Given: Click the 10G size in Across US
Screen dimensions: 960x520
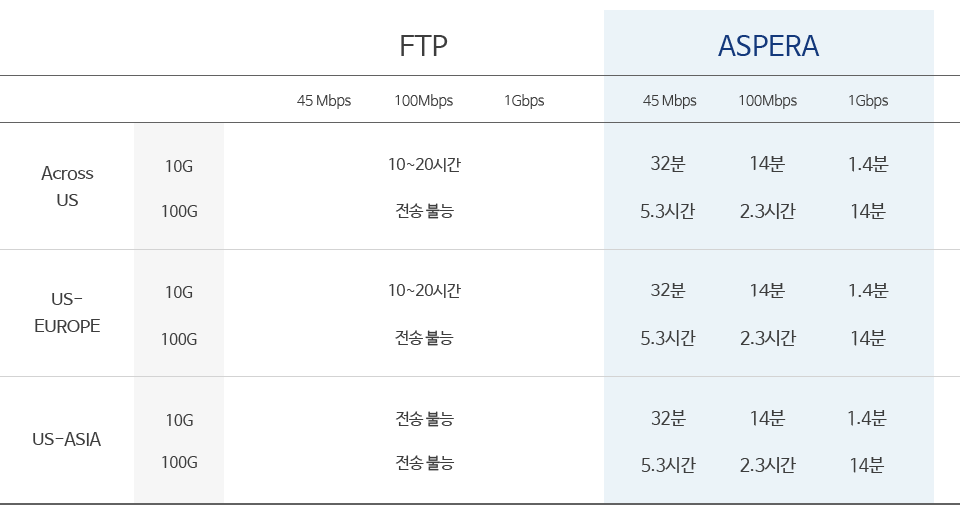Looking at the screenshot, I should [x=179, y=166].
